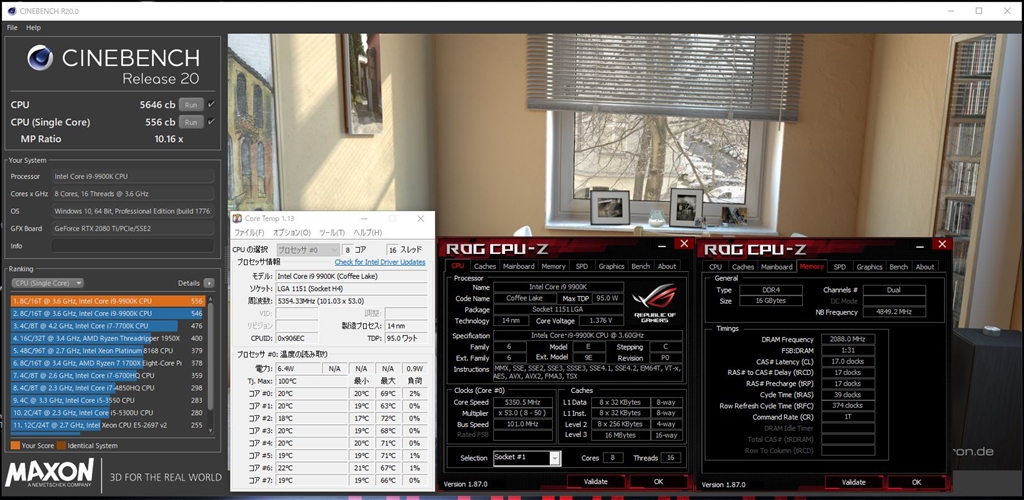Viewport: 1024px width, 500px height.
Task: Close the left ROG CPU-Z window
Action: tap(684, 244)
